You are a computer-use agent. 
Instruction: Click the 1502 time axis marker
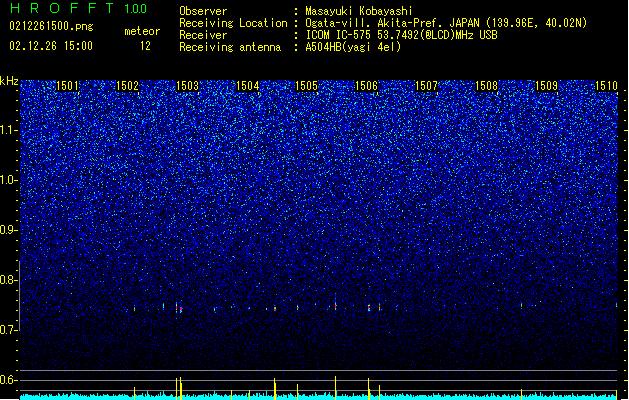pos(127,86)
